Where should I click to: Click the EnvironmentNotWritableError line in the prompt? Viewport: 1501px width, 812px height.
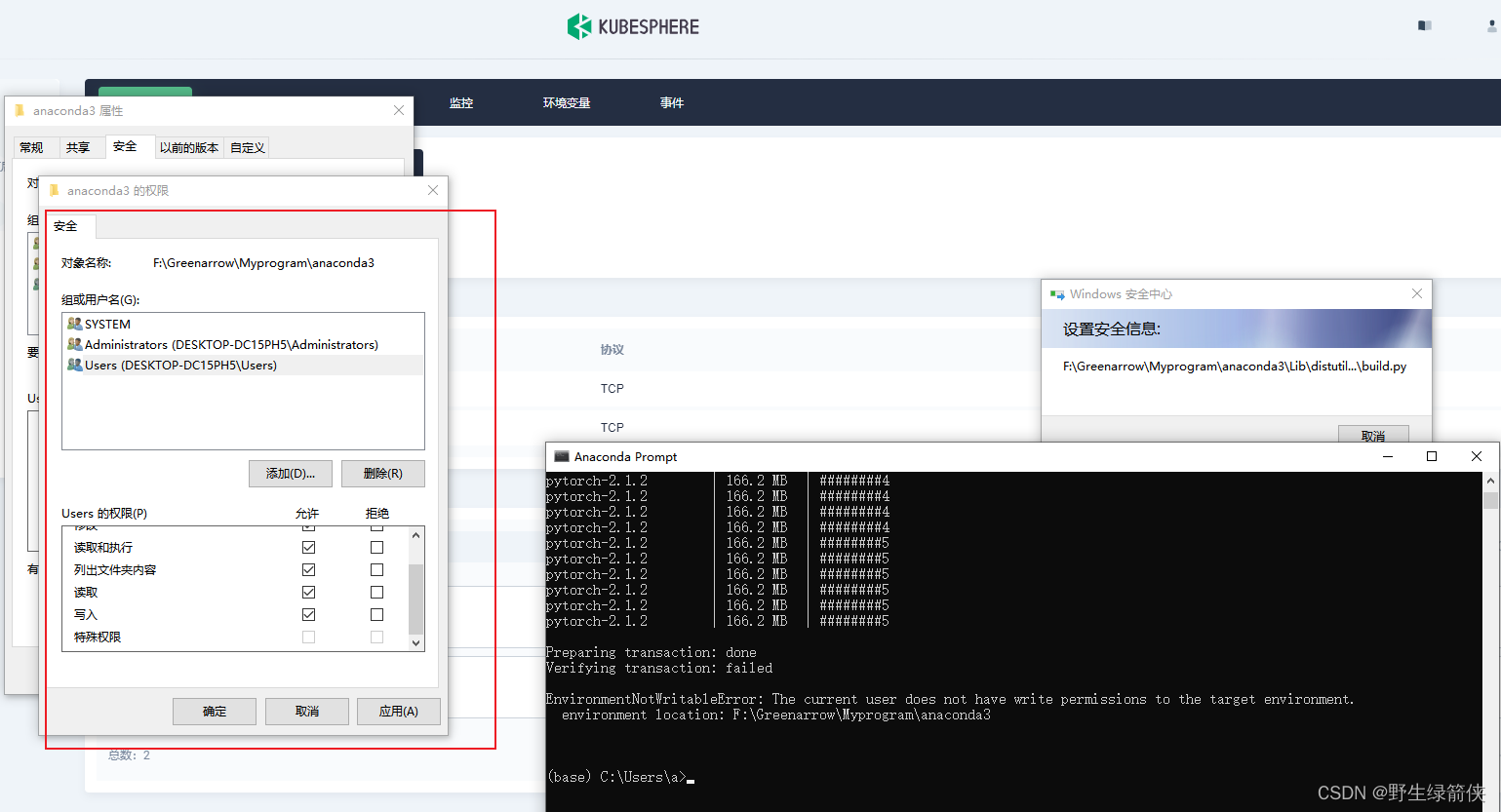pyautogui.click(x=950, y=699)
